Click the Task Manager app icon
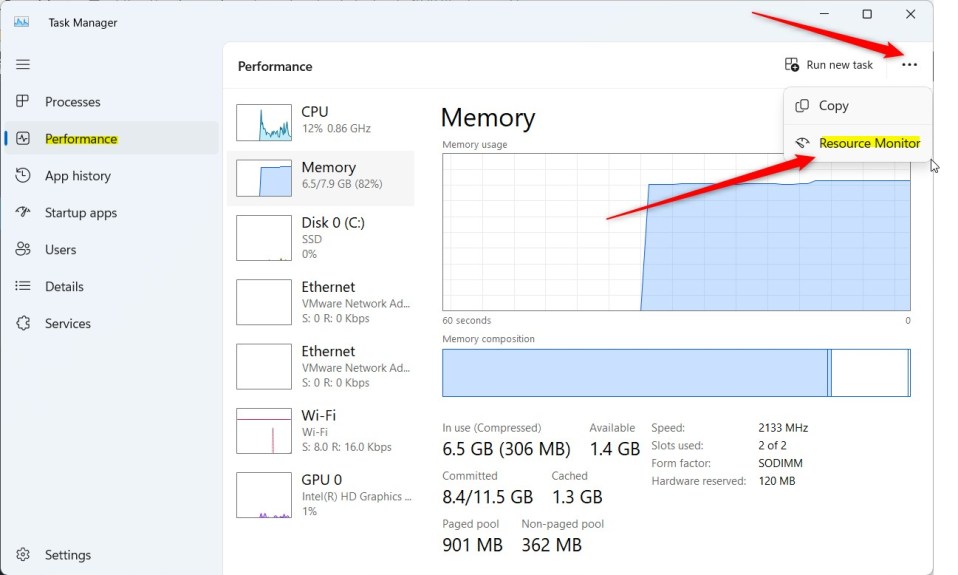958x575 pixels. point(22,22)
